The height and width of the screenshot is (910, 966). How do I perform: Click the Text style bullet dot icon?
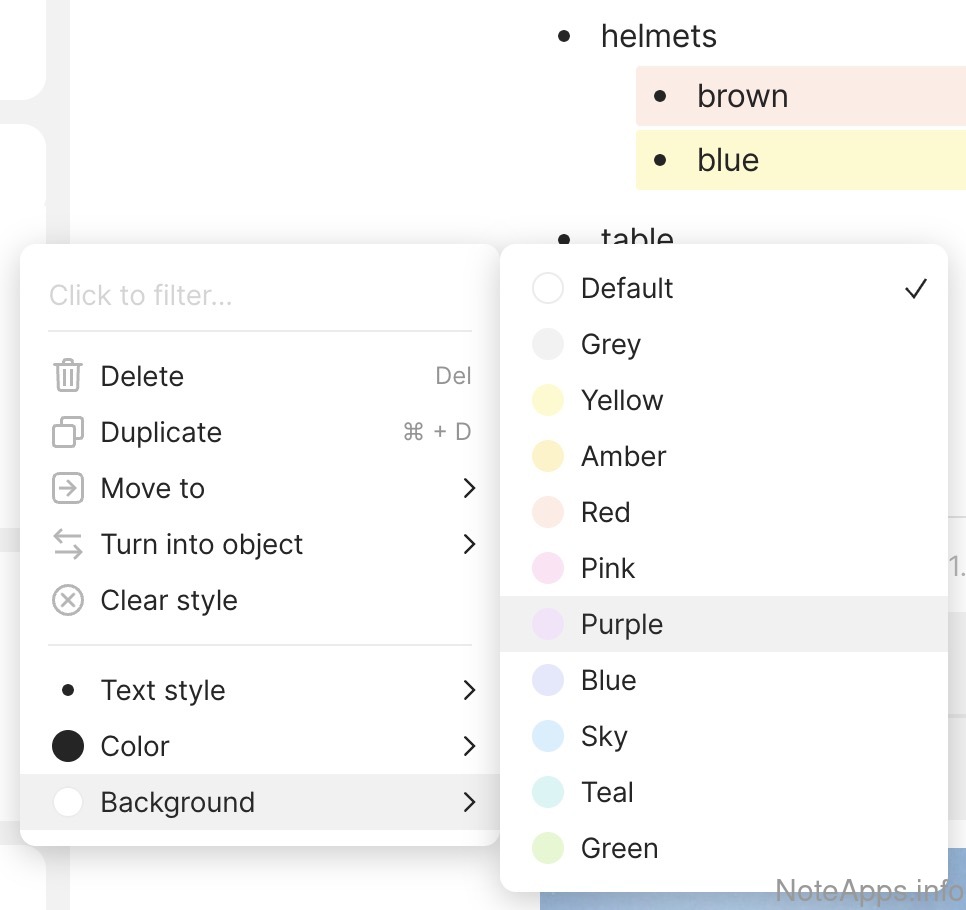[x=67, y=691]
